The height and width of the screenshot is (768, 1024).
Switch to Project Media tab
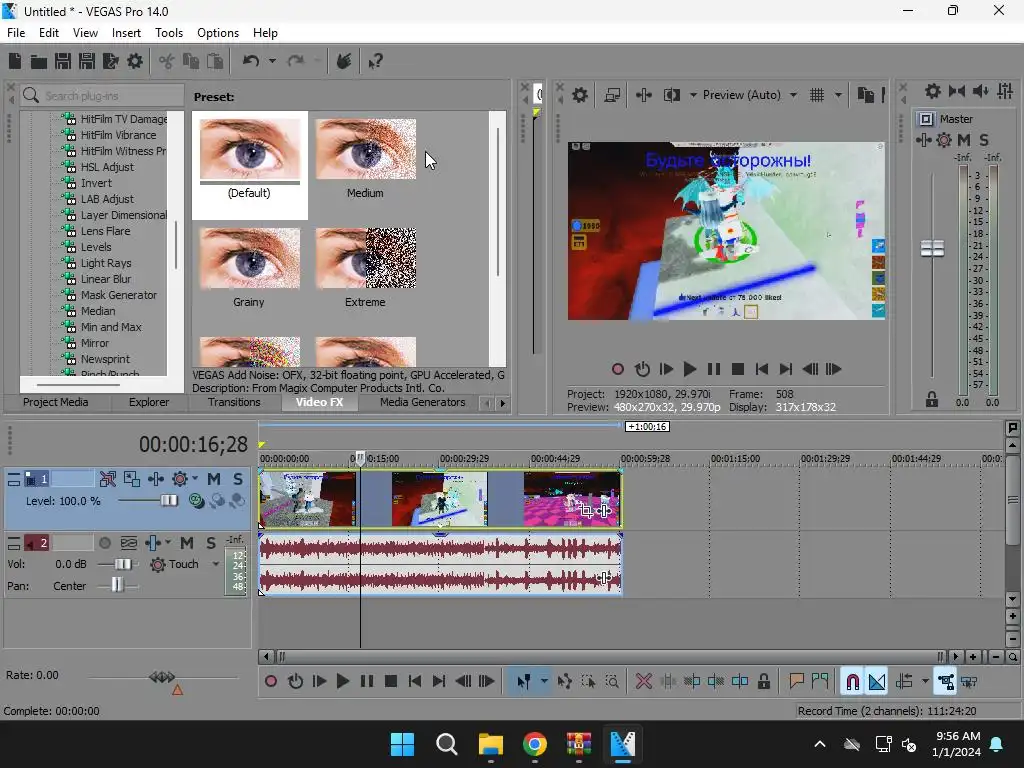[x=56, y=402]
